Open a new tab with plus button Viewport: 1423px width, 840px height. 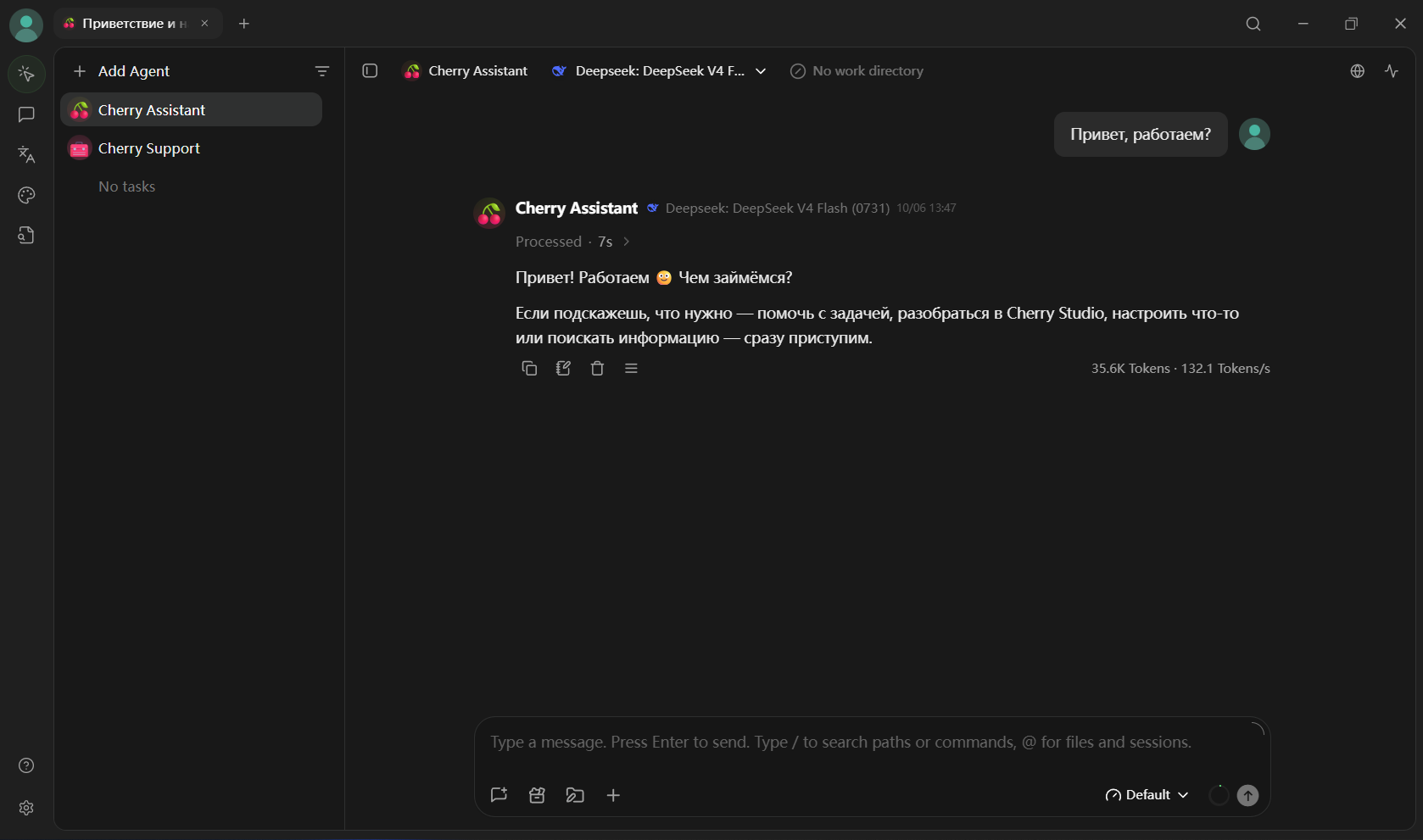(244, 24)
